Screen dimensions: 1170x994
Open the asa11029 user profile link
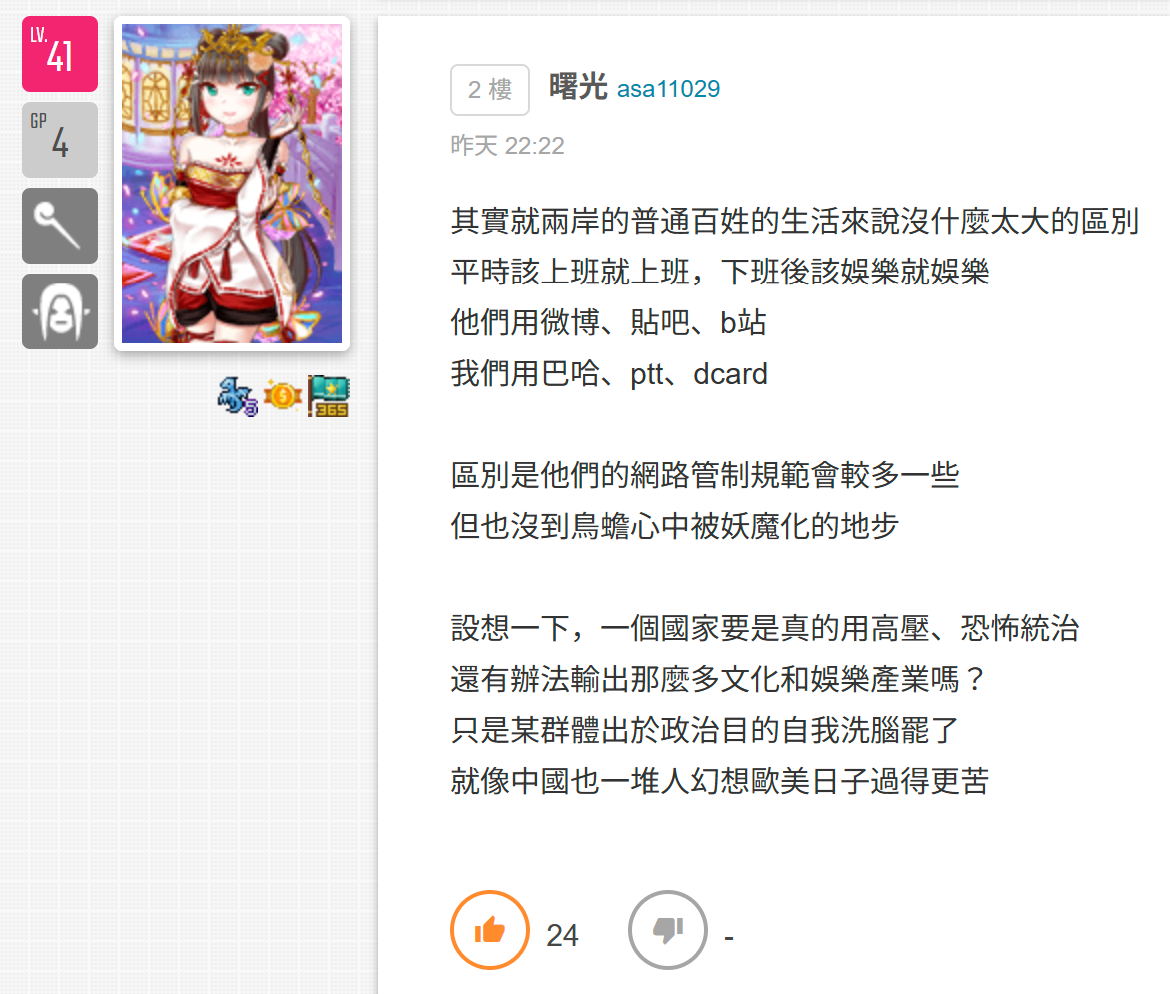click(669, 89)
